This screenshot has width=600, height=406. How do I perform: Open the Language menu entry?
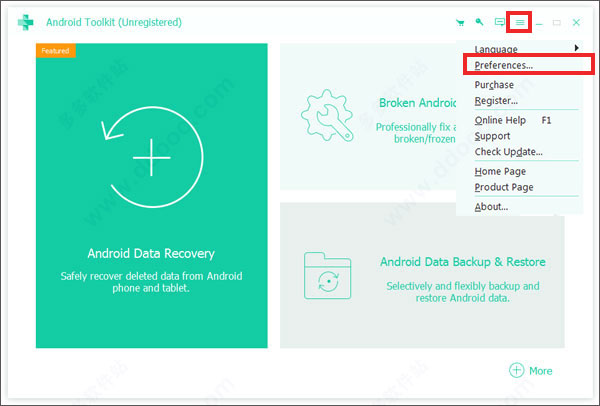pyautogui.click(x=496, y=49)
